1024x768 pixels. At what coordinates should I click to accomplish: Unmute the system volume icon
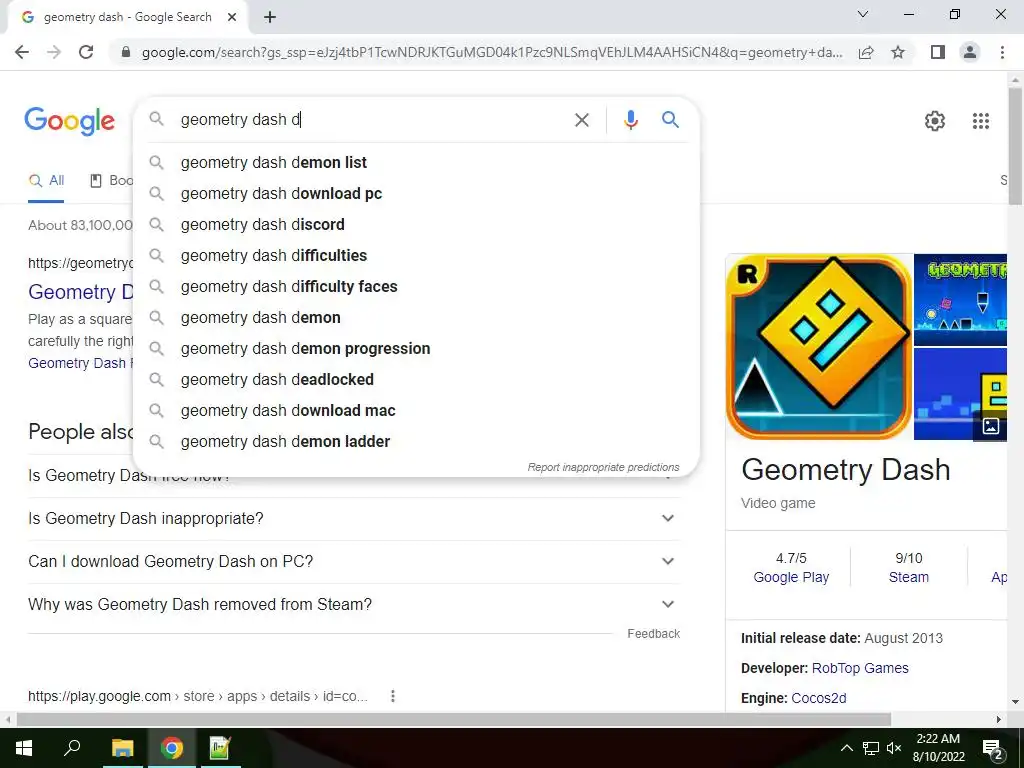[x=894, y=748]
